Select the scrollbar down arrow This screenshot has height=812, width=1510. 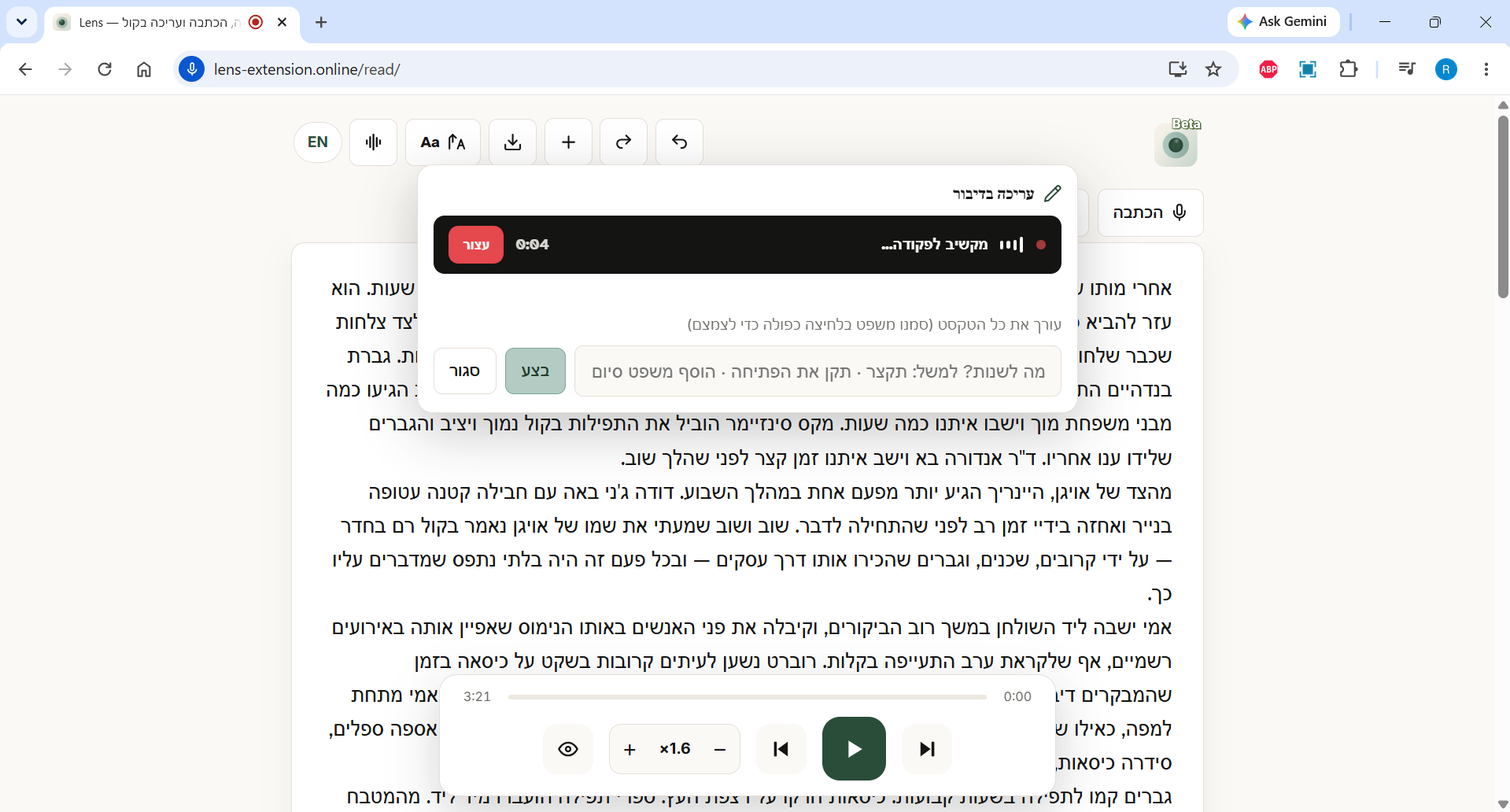[1503, 804]
